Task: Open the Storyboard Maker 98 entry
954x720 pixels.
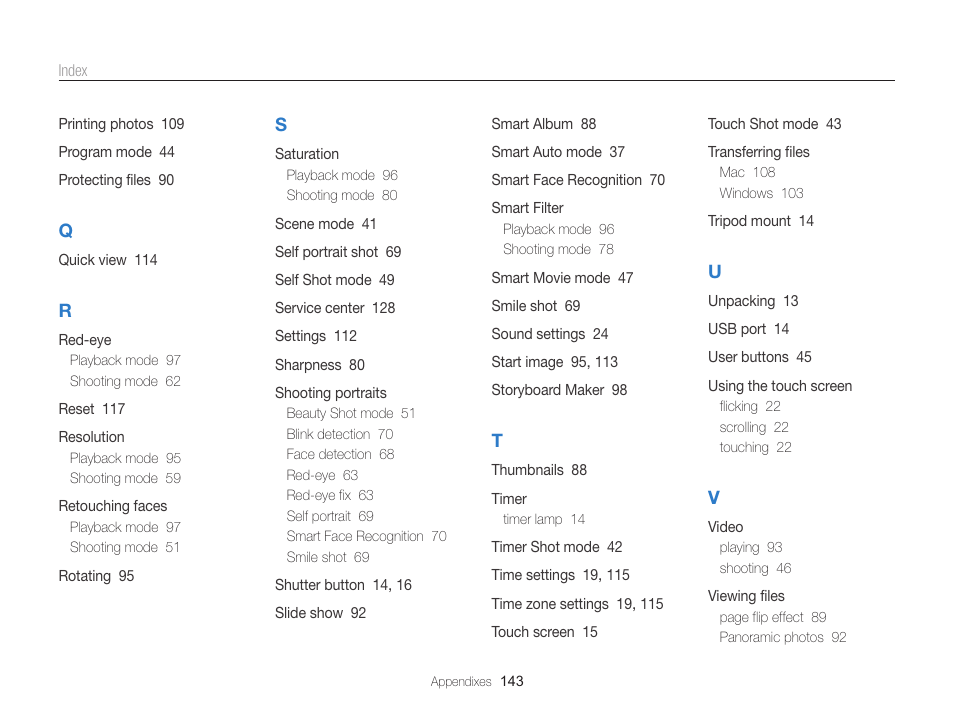Action: point(559,390)
